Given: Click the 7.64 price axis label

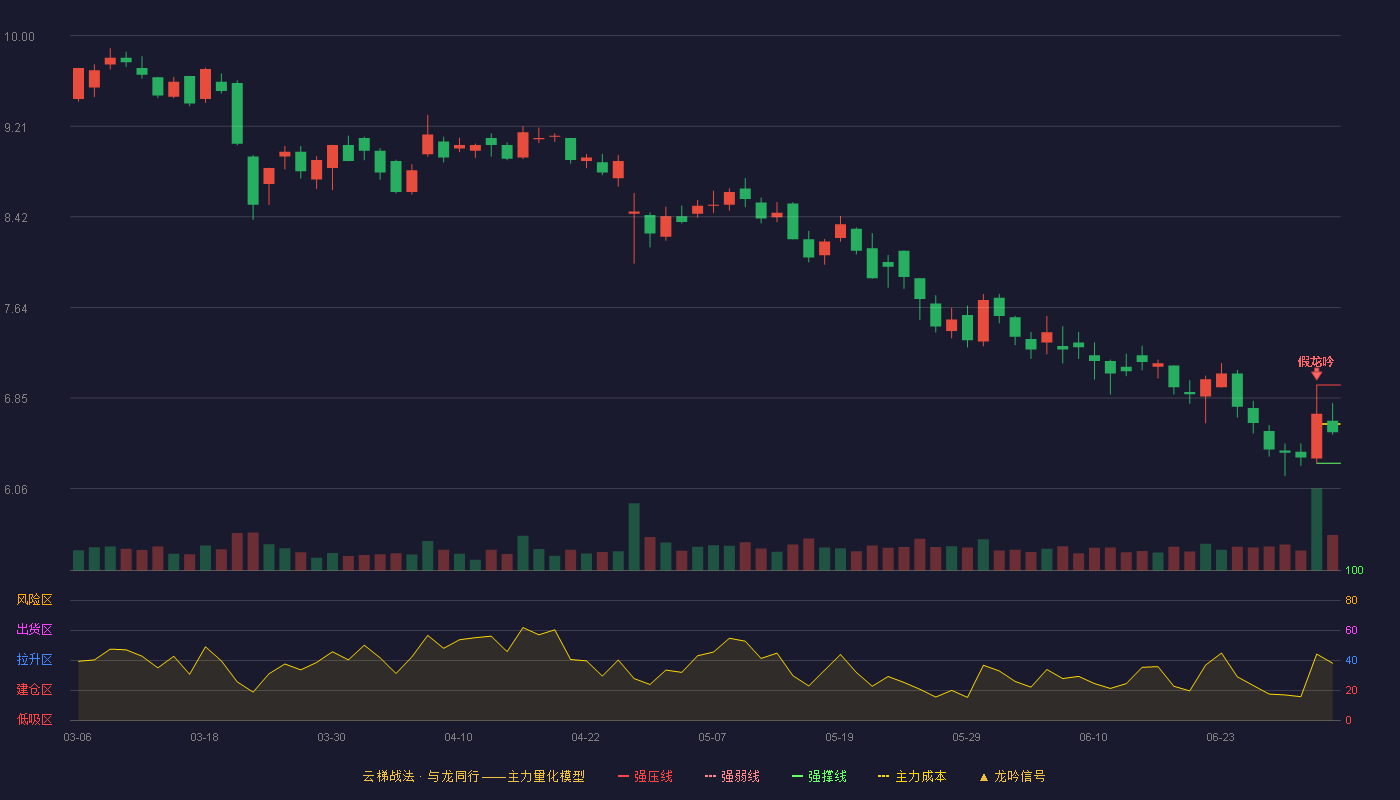Looking at the screenshot, I should [16, 309].
